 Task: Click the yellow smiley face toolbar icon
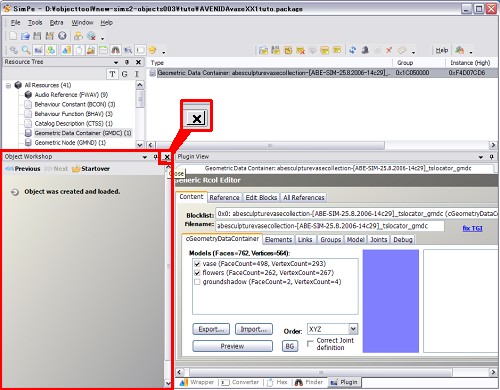tap(152, 50)
